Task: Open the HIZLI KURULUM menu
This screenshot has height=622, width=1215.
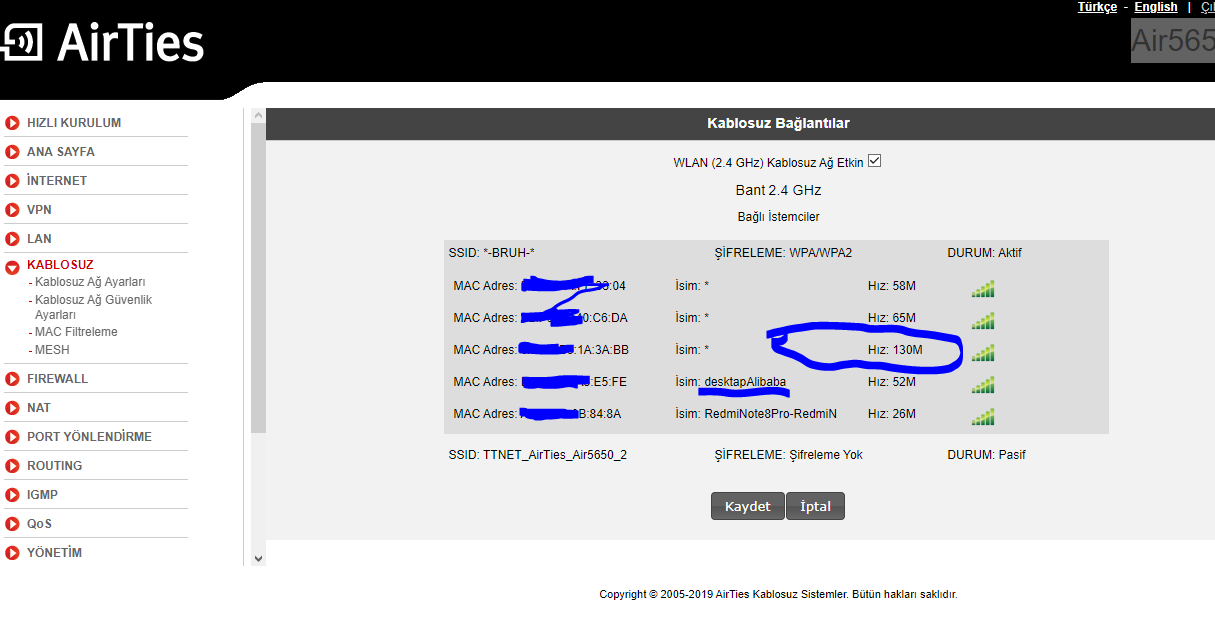Action: click(x=74, y=123)
